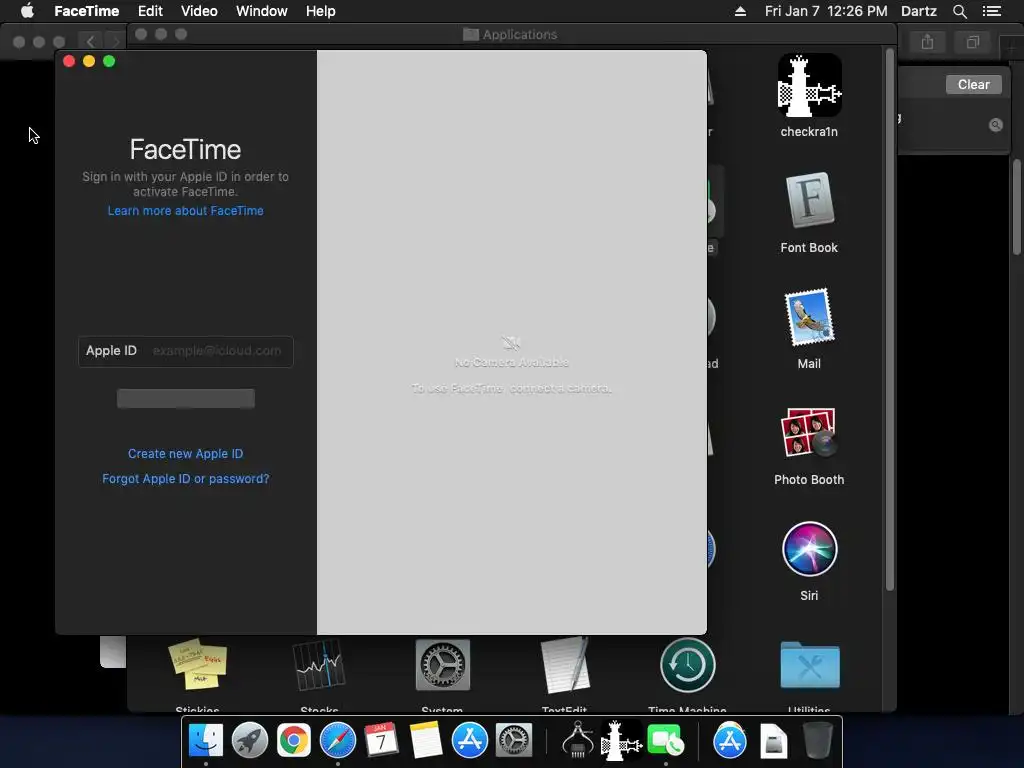This screenshot has height=768, width=1024.
Task: Click Forgot Apple ID or password link
Action: click(x=185, y=479)
